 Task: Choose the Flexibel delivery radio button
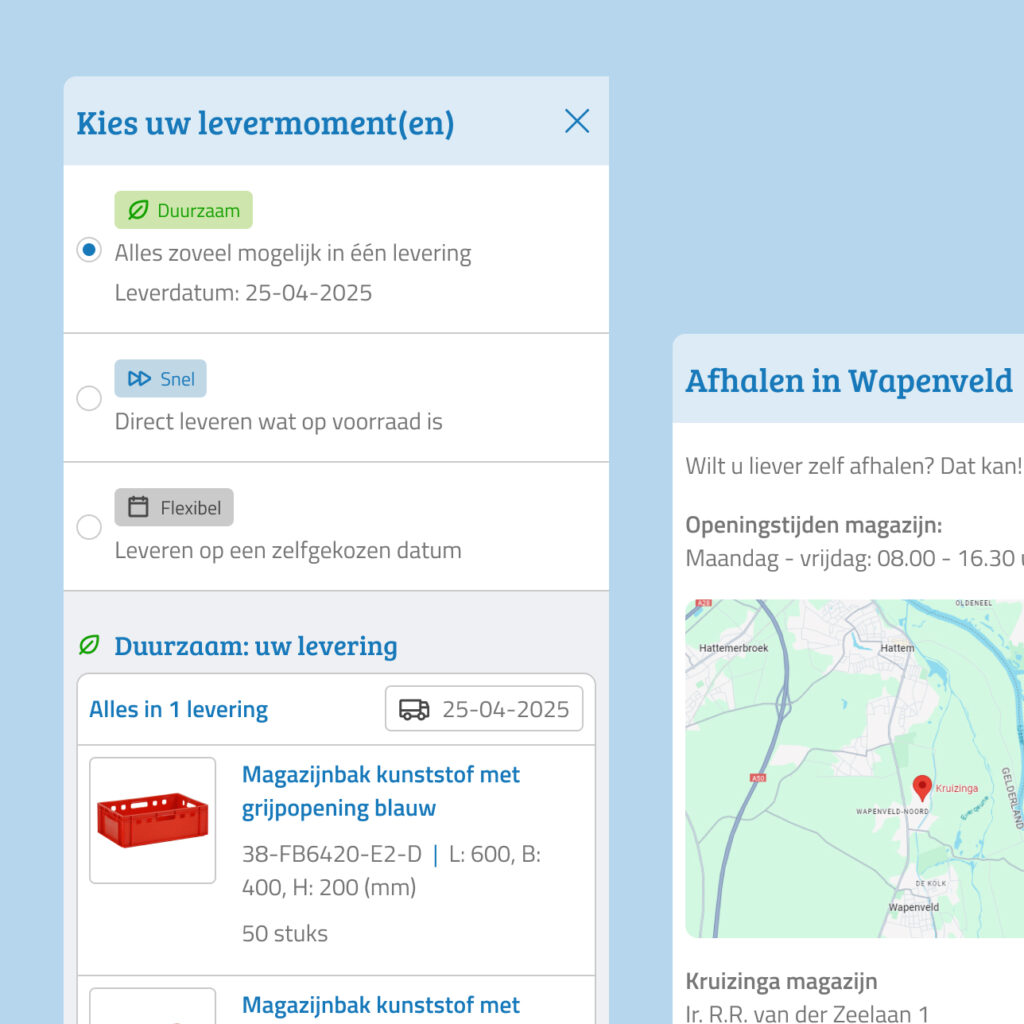pyautogui.click(x=89, y=527)
